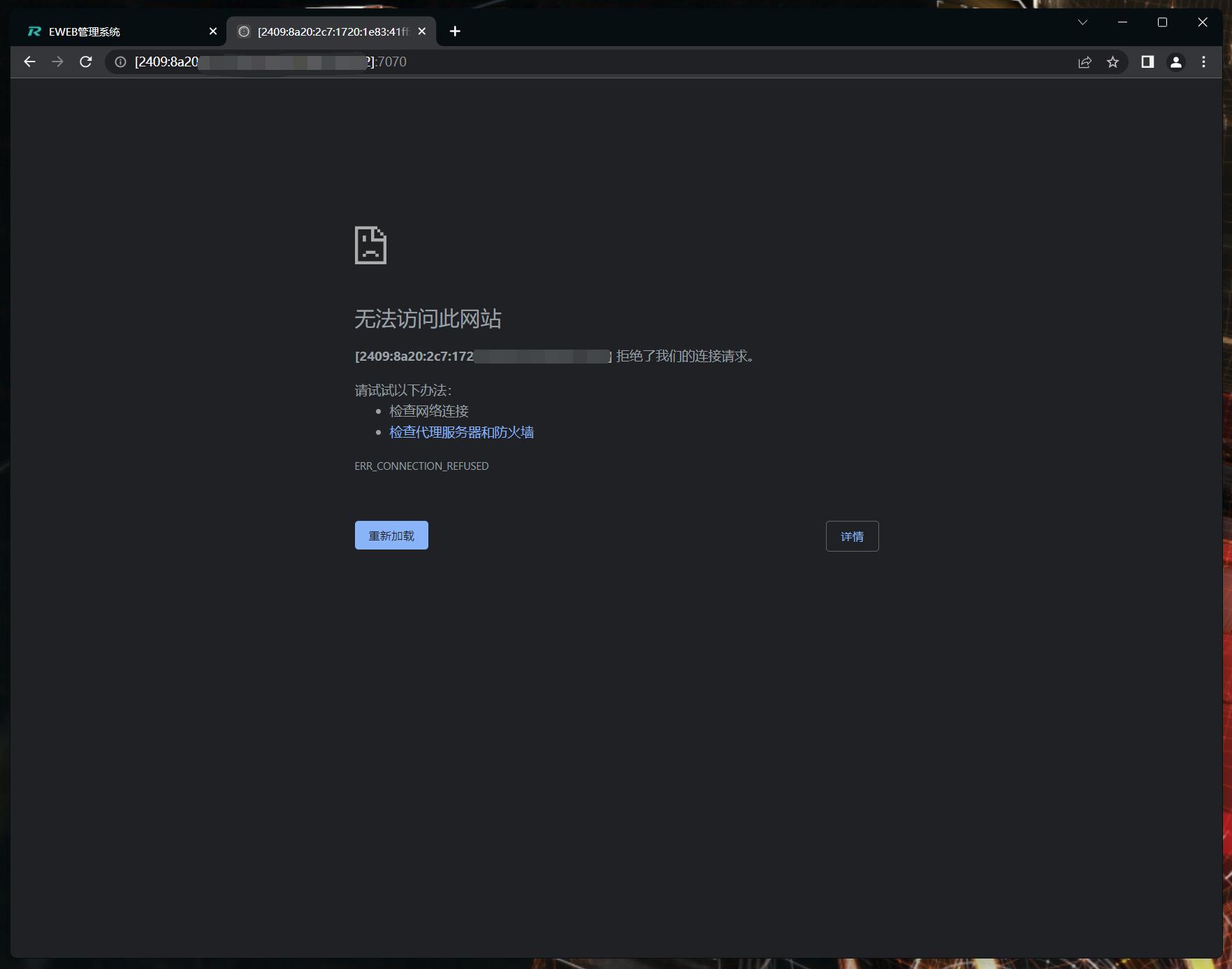Viewport: 1232px width, 969px height.
Task: Open the user profile menu
Action: (1176, 62)
